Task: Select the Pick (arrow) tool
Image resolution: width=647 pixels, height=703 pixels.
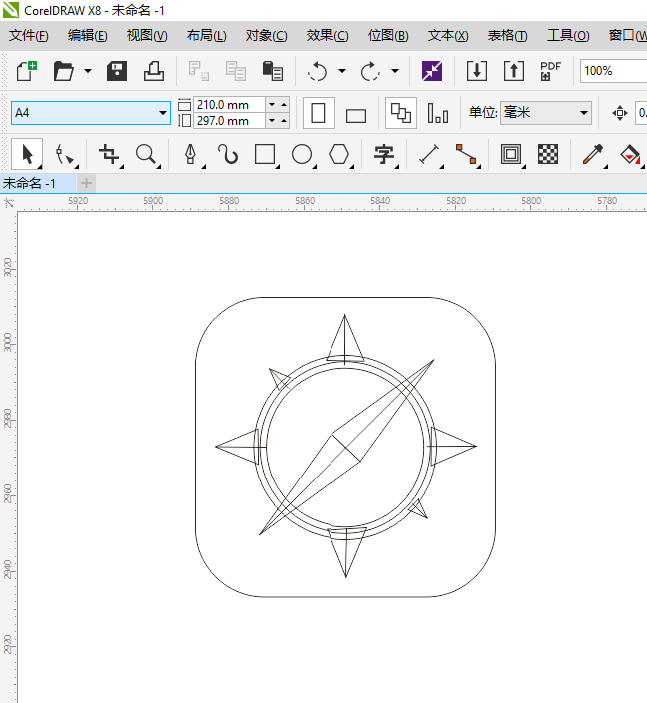Action: [x=28, y=154]
